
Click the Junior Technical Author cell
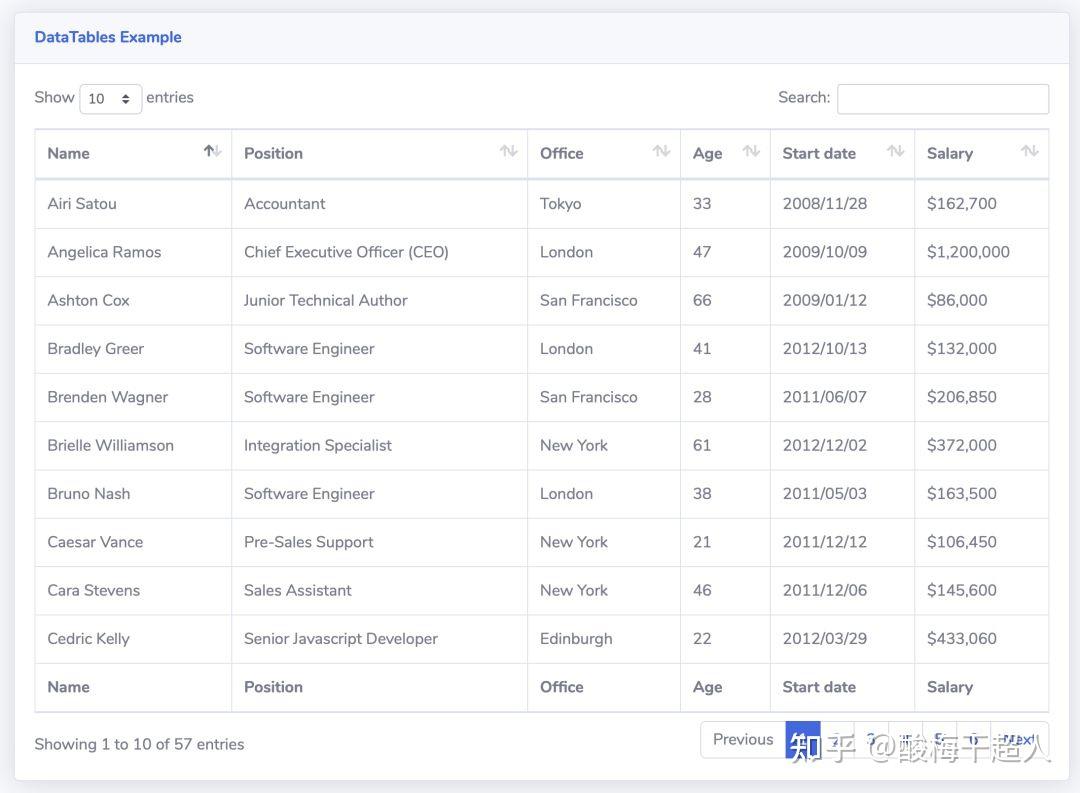[x=325, y=301]
